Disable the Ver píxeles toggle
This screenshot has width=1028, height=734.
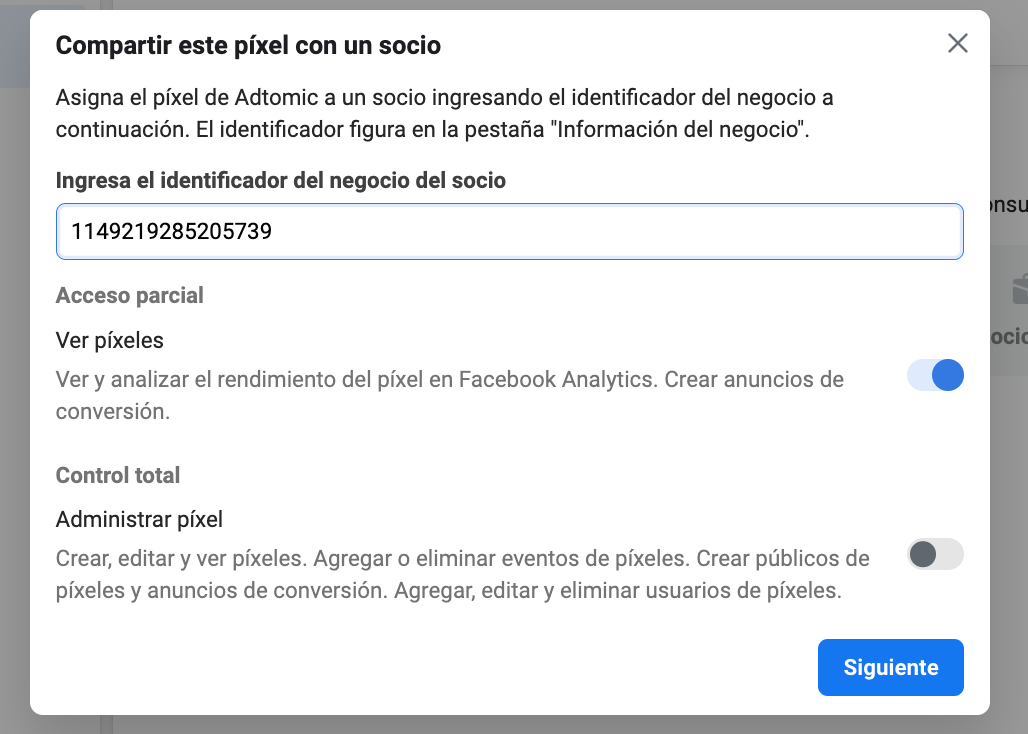coord(935,375)
